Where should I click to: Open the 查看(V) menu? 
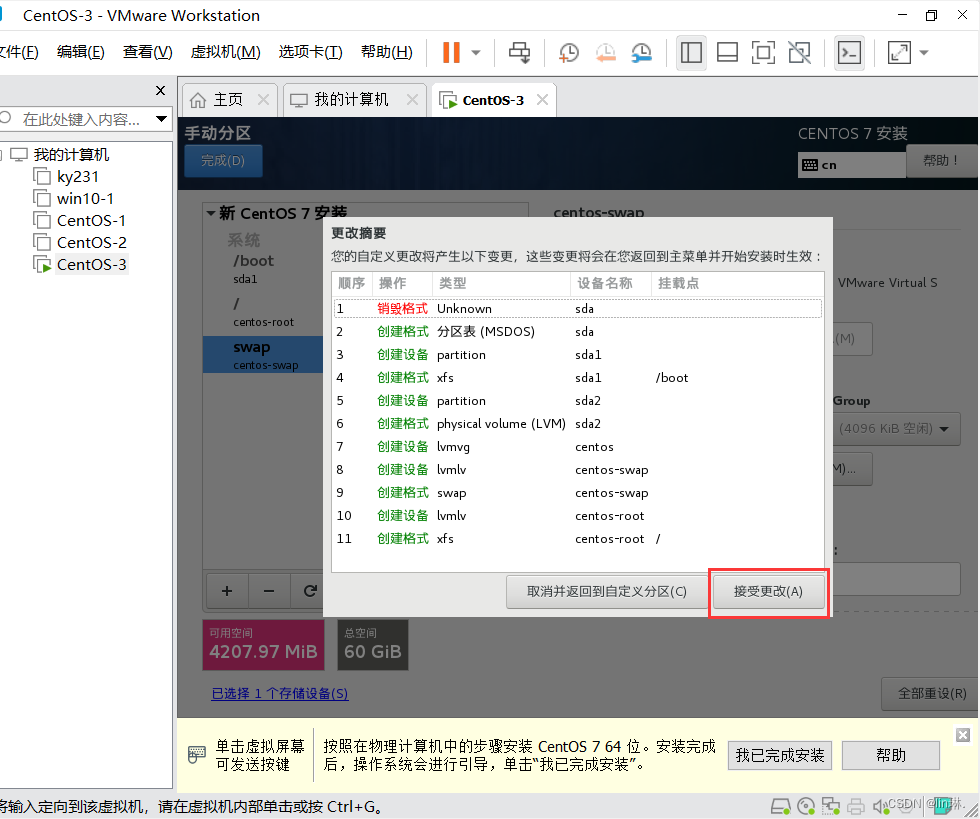pyautogui.click(x=148, y=52)
